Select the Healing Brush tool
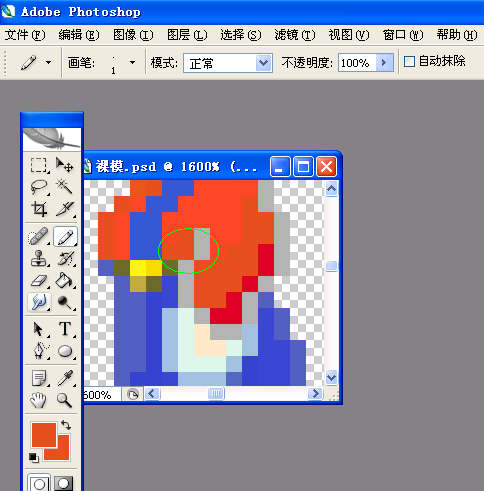The height and width of the screenshot is (491, 484). point(39,237)
